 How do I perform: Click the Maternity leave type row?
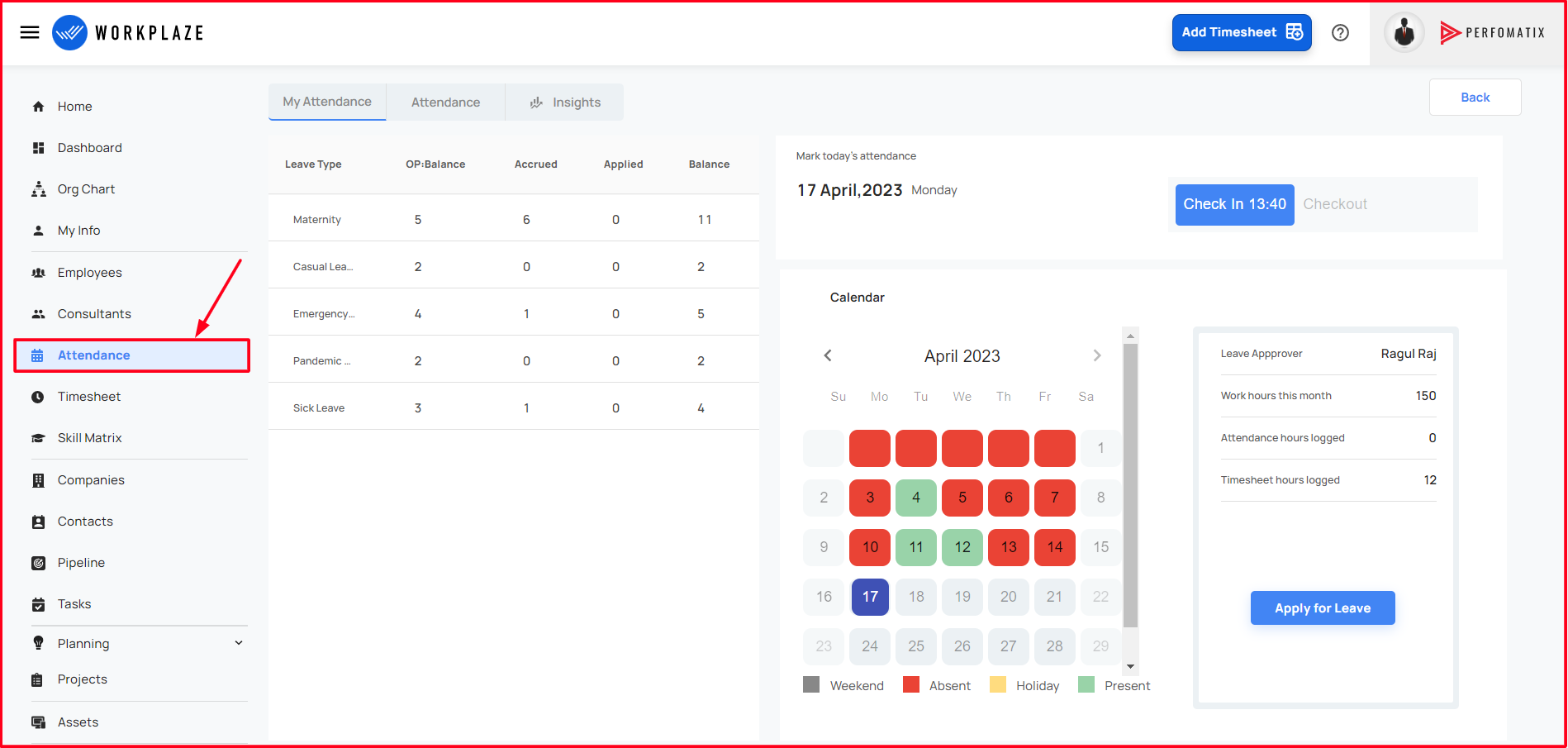coord(514,219)
